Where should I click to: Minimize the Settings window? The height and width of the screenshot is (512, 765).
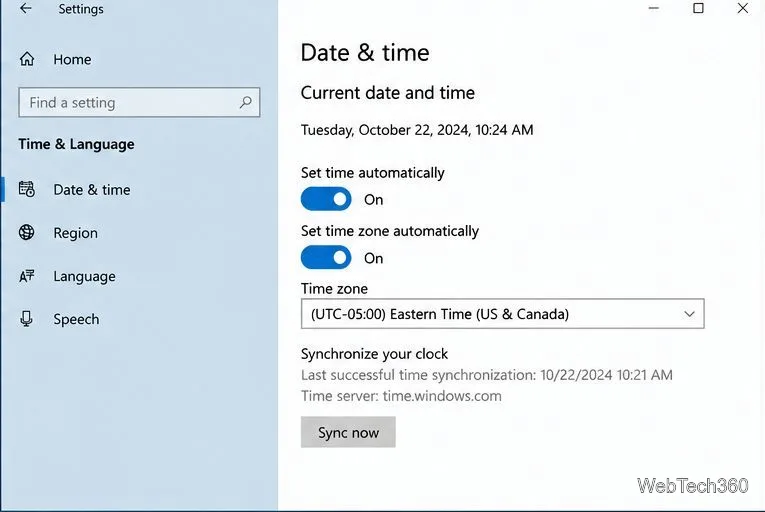coord(654,8)
